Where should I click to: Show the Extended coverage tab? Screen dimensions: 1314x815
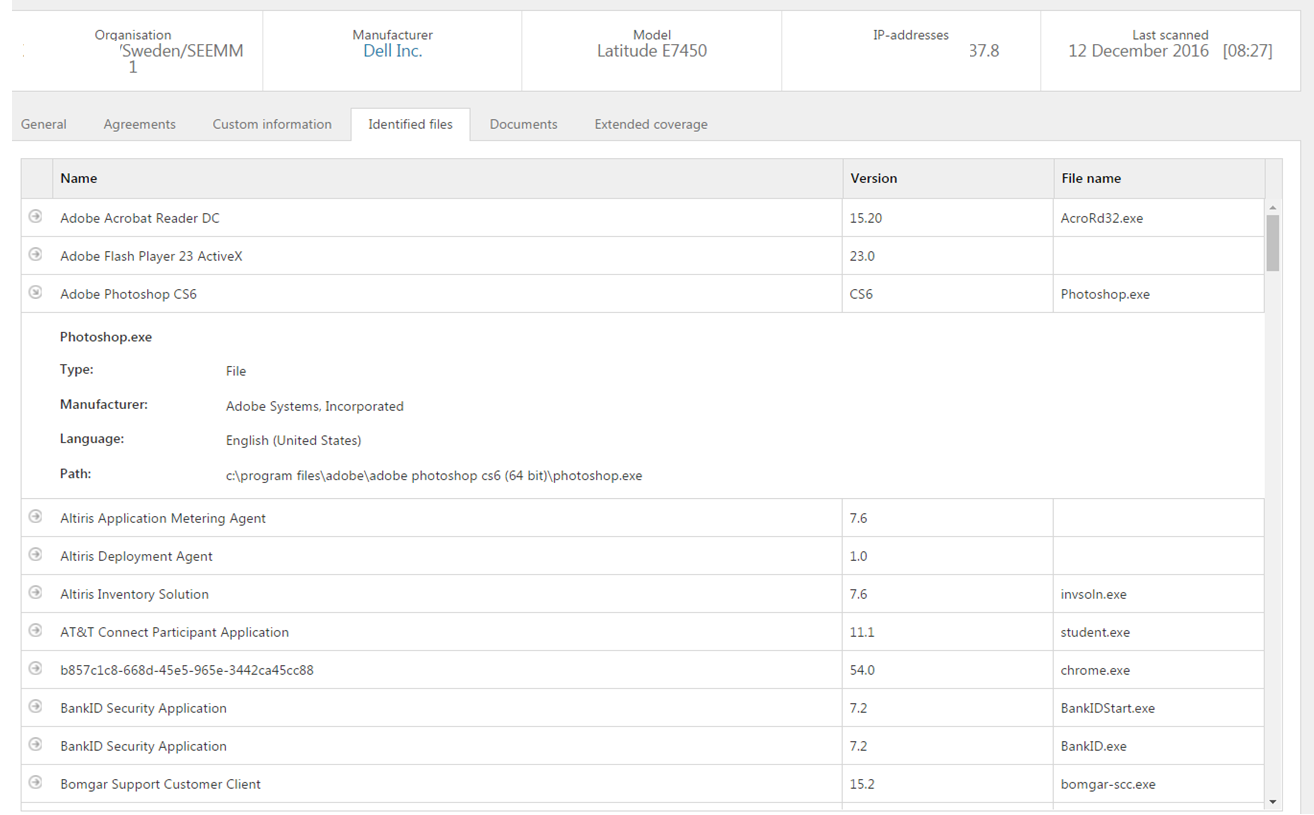651,124
